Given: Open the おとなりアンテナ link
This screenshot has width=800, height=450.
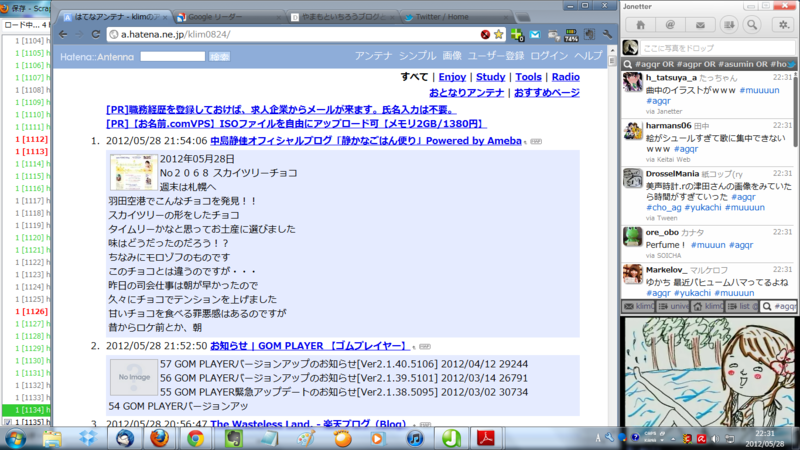Looking at the screenshot, I should (466, 92).
